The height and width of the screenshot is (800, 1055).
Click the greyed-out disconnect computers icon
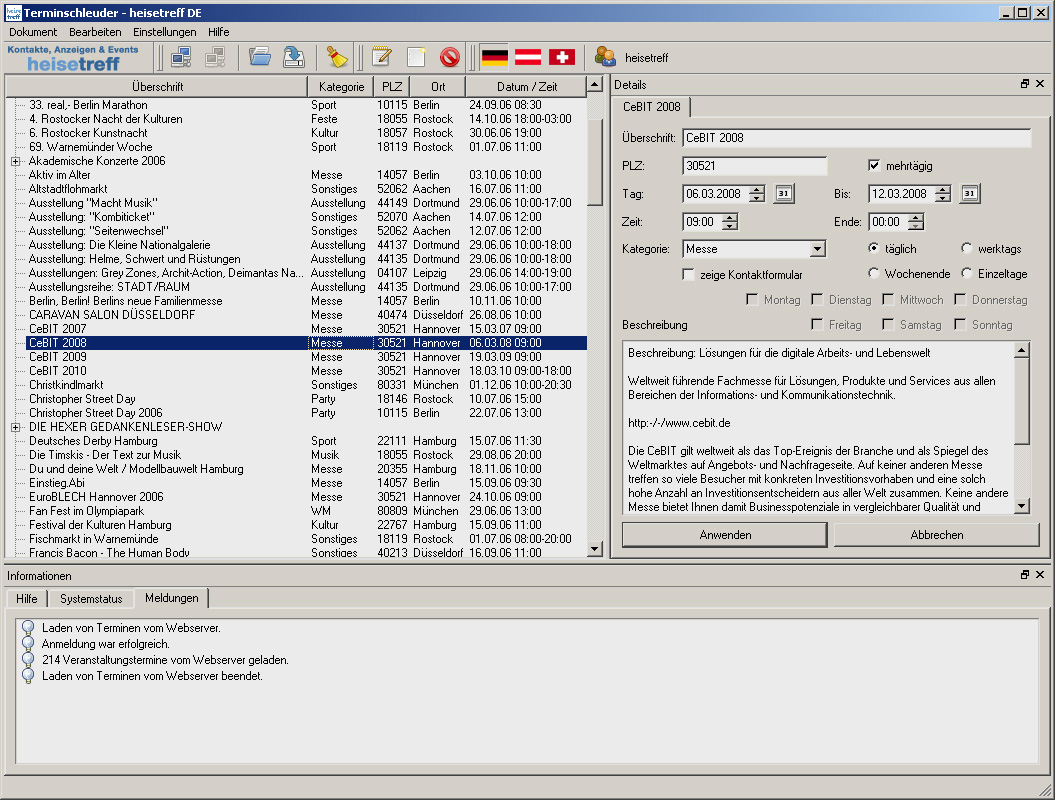215,58
